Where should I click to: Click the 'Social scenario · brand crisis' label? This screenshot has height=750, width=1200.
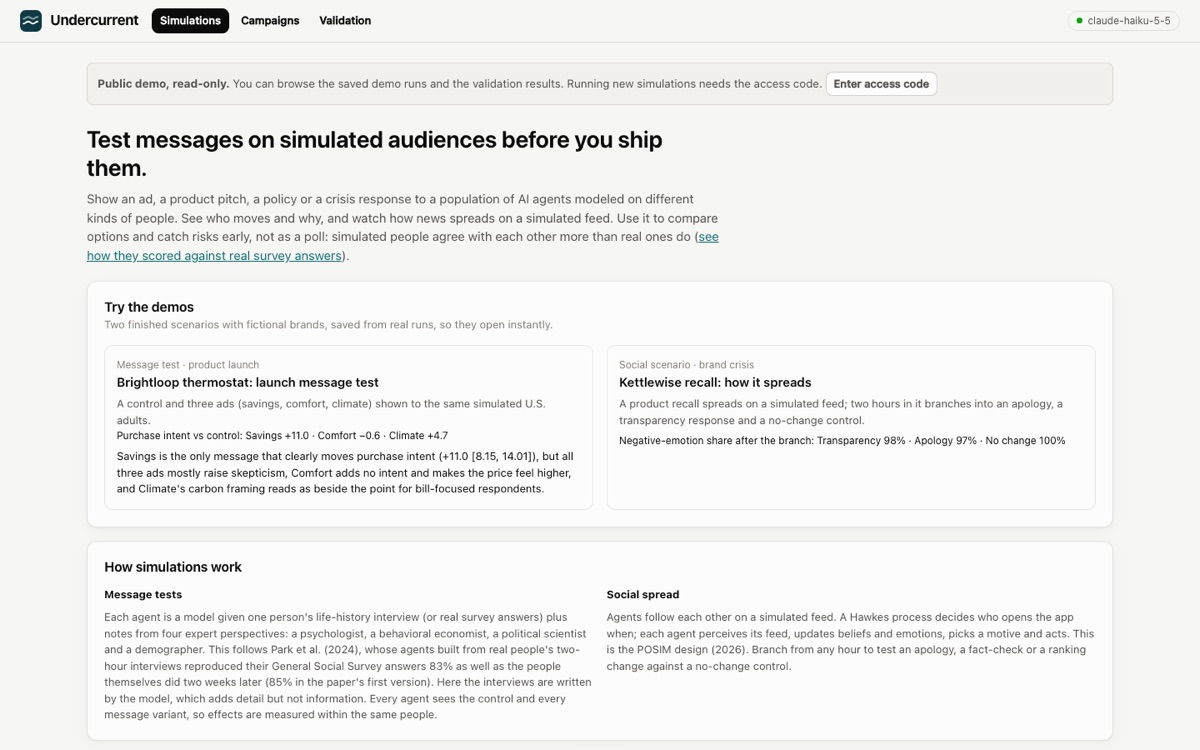(x=686, y=365)
